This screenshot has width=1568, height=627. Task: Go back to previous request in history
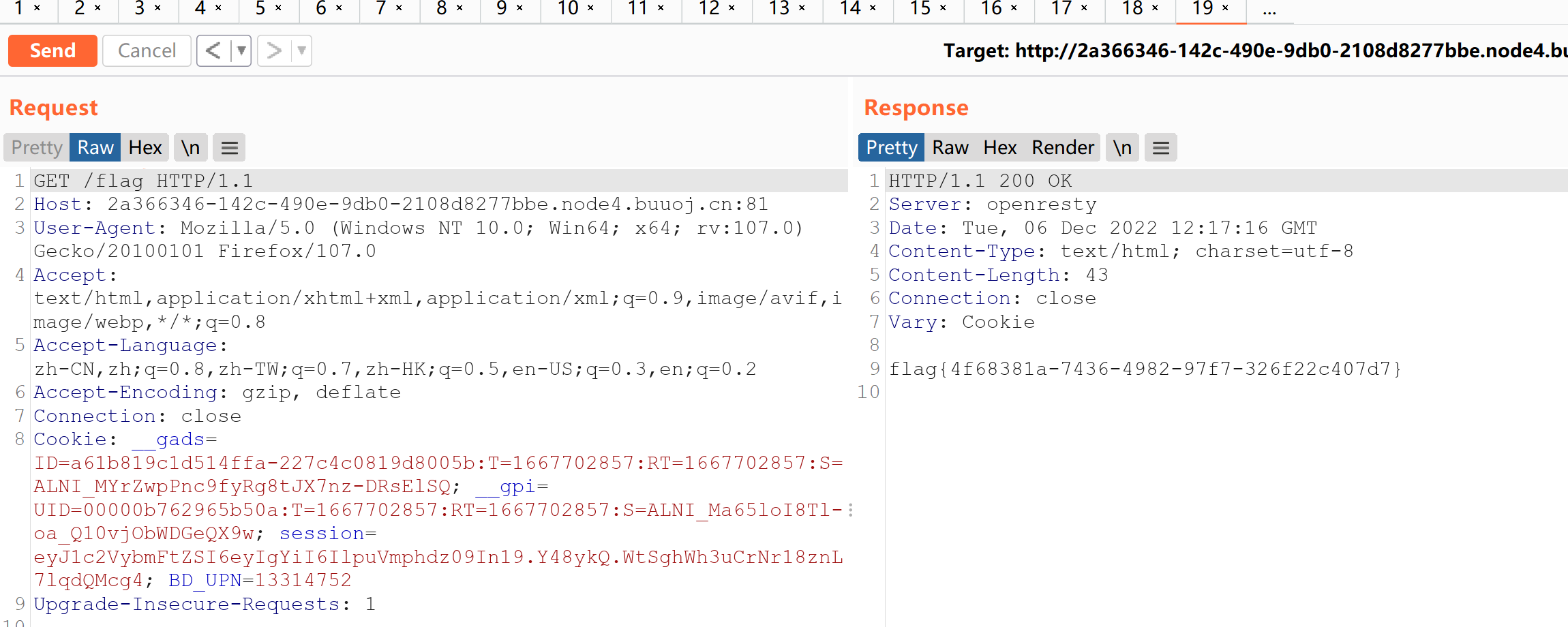213,50
